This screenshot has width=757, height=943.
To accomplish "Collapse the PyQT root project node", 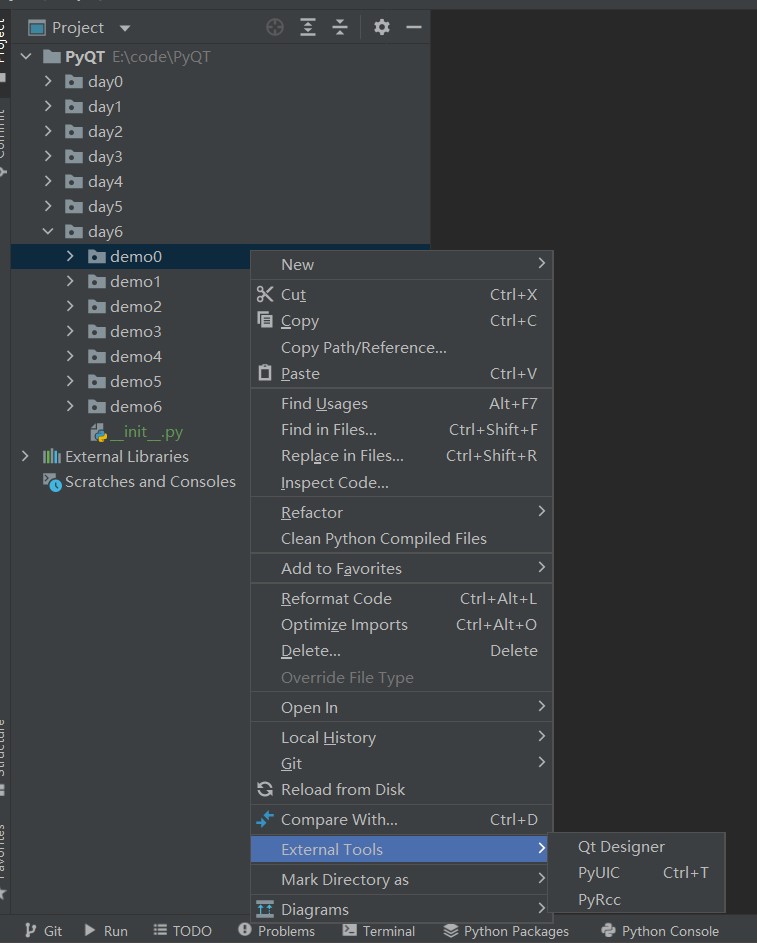I will [26, 57].
